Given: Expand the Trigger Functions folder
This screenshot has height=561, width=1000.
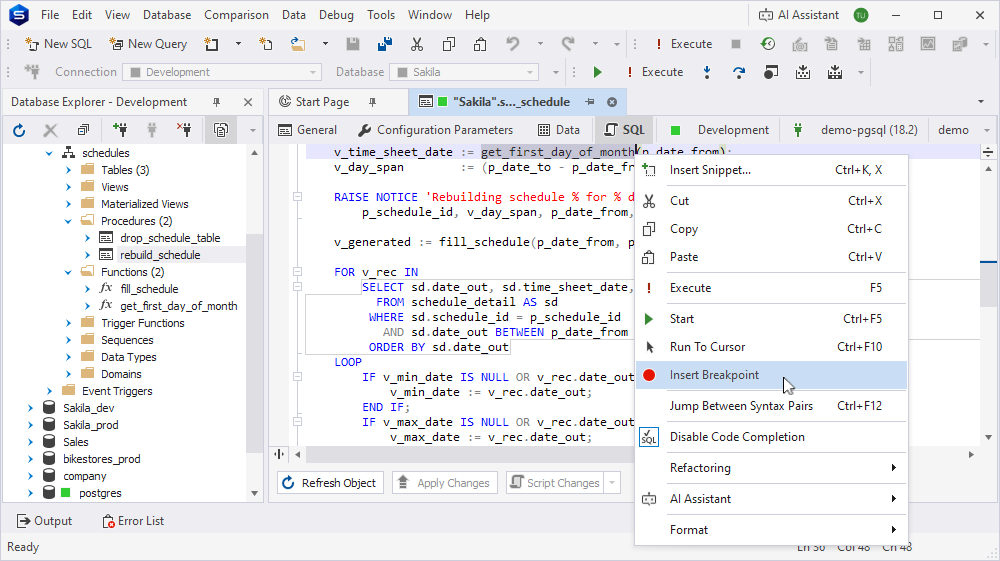Looking at the screenshot, I should (68, 323).
